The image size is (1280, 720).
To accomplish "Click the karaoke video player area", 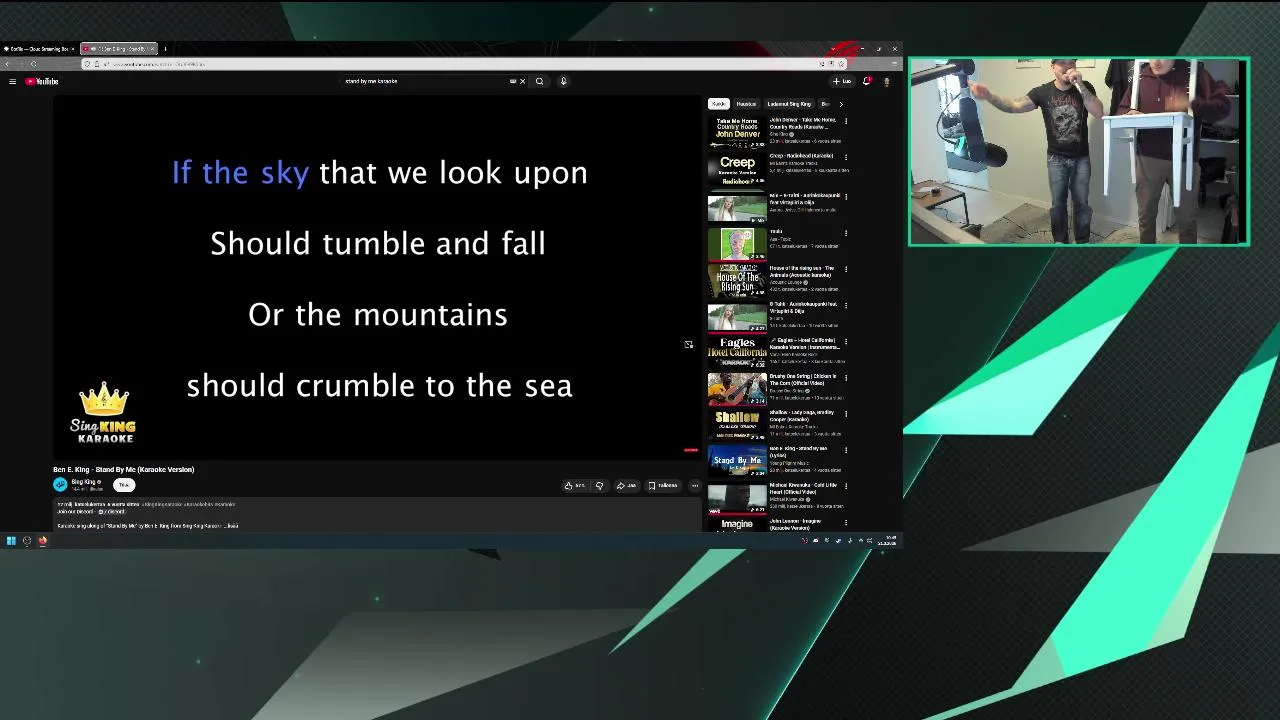I will pyautogui.click(x=377, y=277).
